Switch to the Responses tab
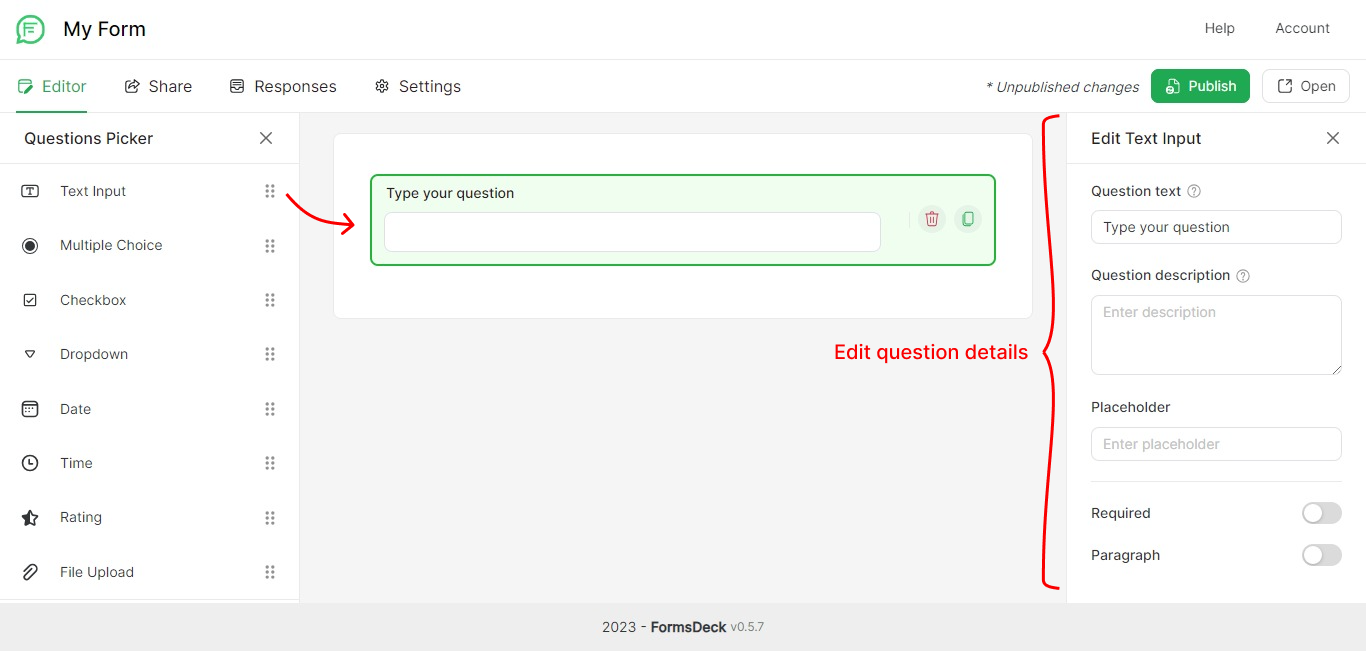 tap(283, 86)
